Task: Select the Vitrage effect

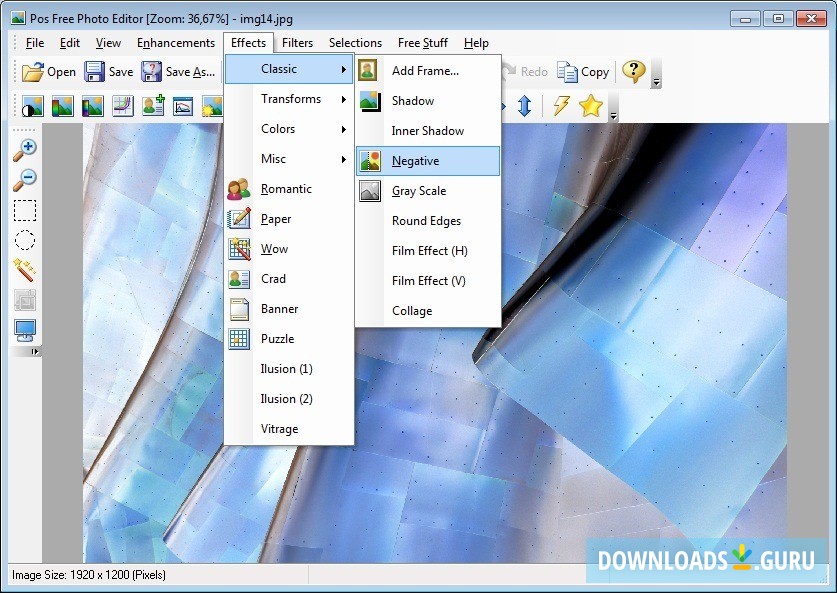Action: [x=289, y=429]
